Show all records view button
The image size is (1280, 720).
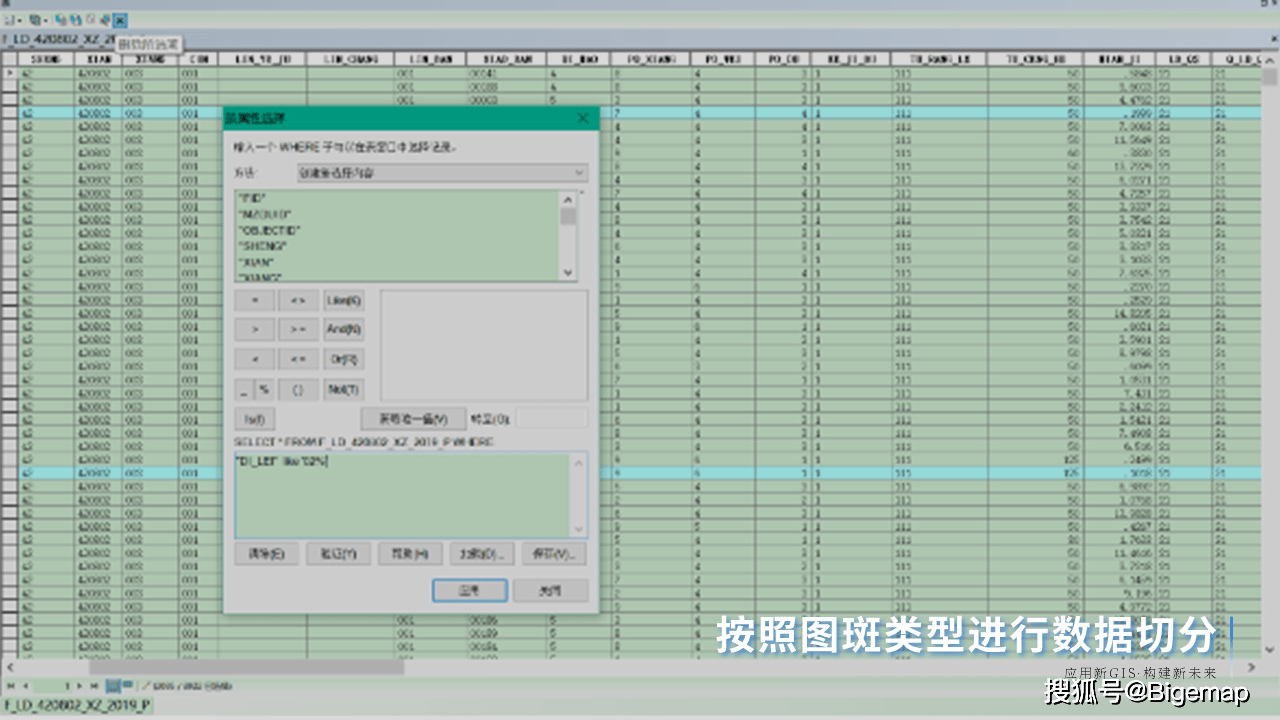113,686
